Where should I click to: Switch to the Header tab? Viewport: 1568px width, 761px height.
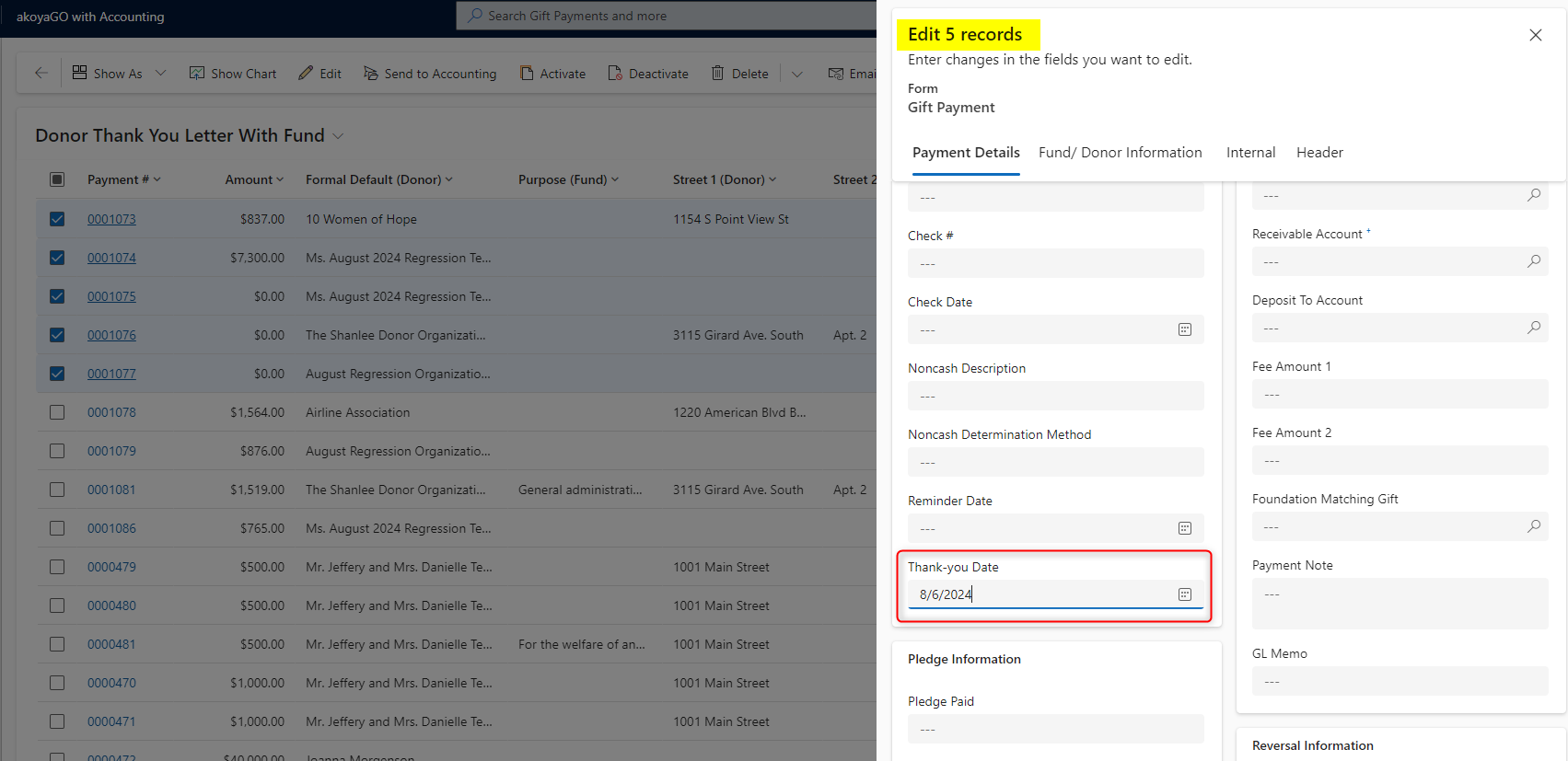[1319, 153]
